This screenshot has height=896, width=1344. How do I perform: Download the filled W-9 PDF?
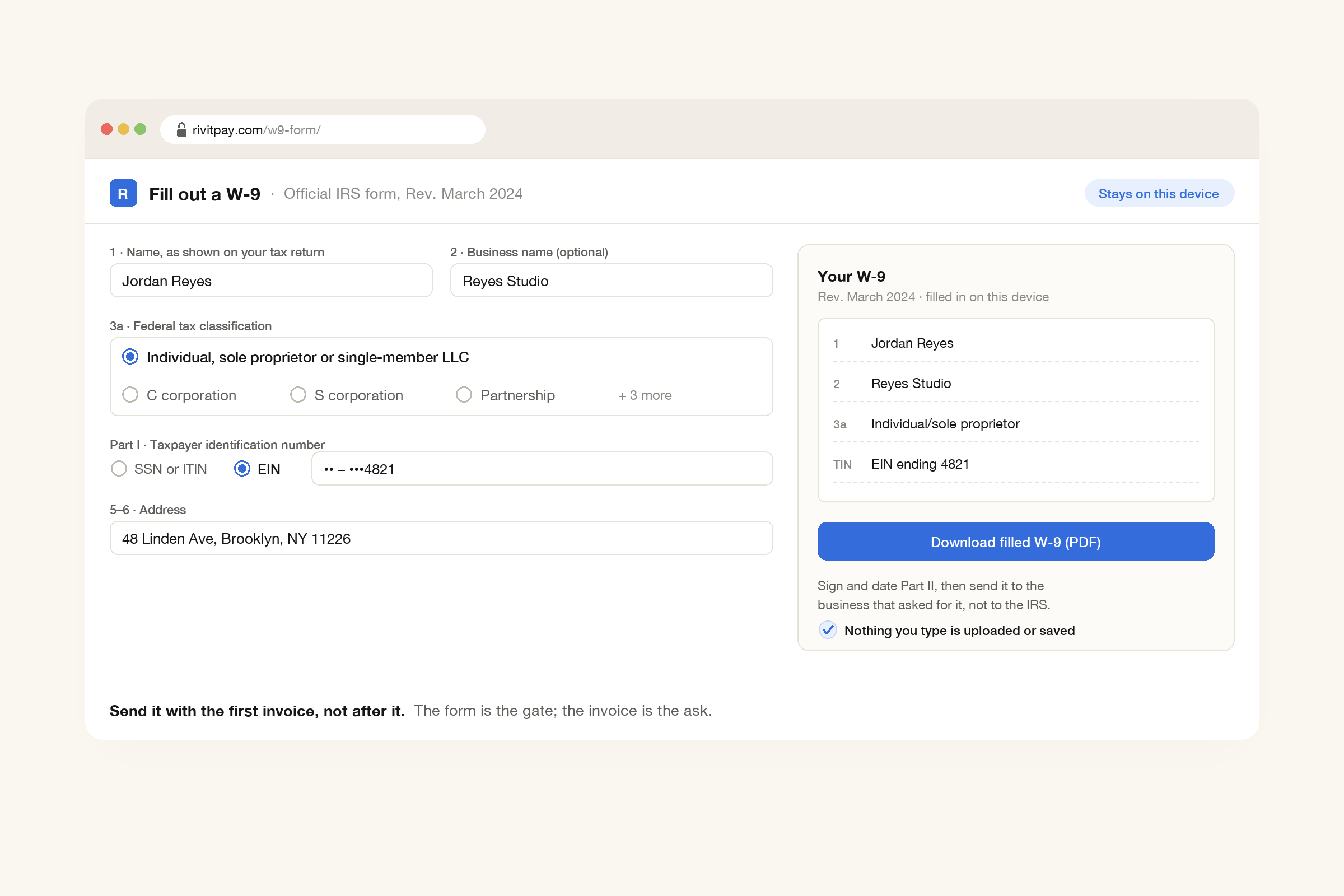1015,541
